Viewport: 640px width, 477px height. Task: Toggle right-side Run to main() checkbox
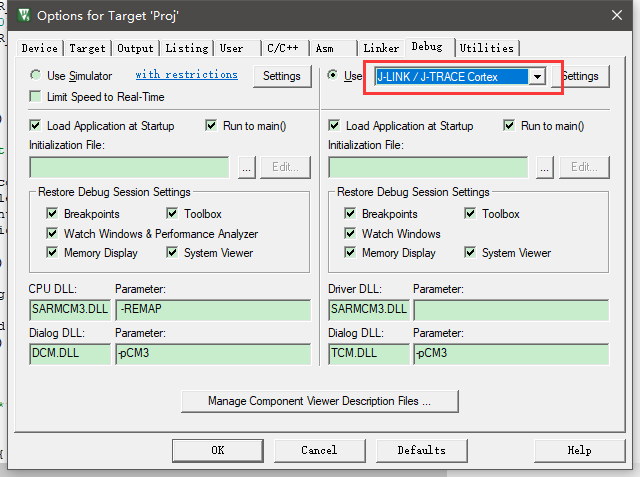(509, 126)
